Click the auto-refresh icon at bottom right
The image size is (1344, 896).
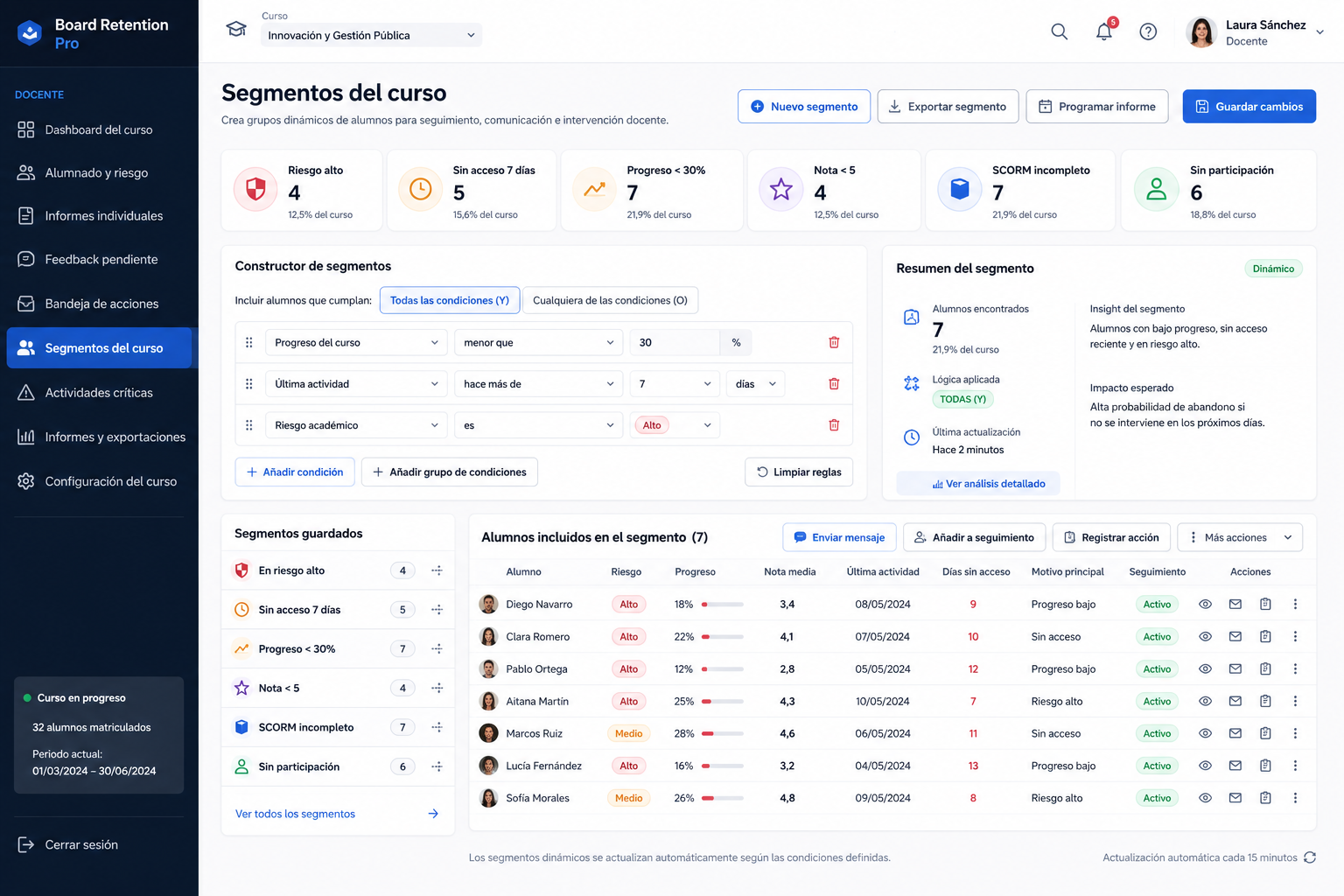(1310, 857)
